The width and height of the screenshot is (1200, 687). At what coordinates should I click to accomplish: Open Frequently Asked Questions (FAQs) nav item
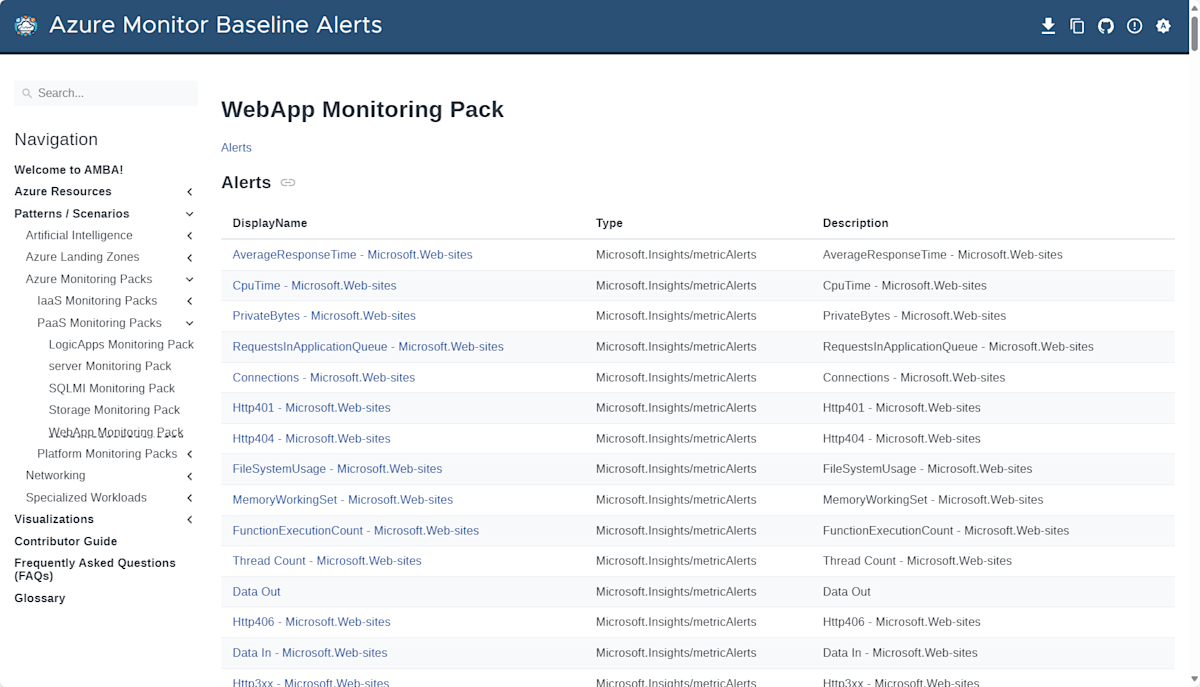95,569
